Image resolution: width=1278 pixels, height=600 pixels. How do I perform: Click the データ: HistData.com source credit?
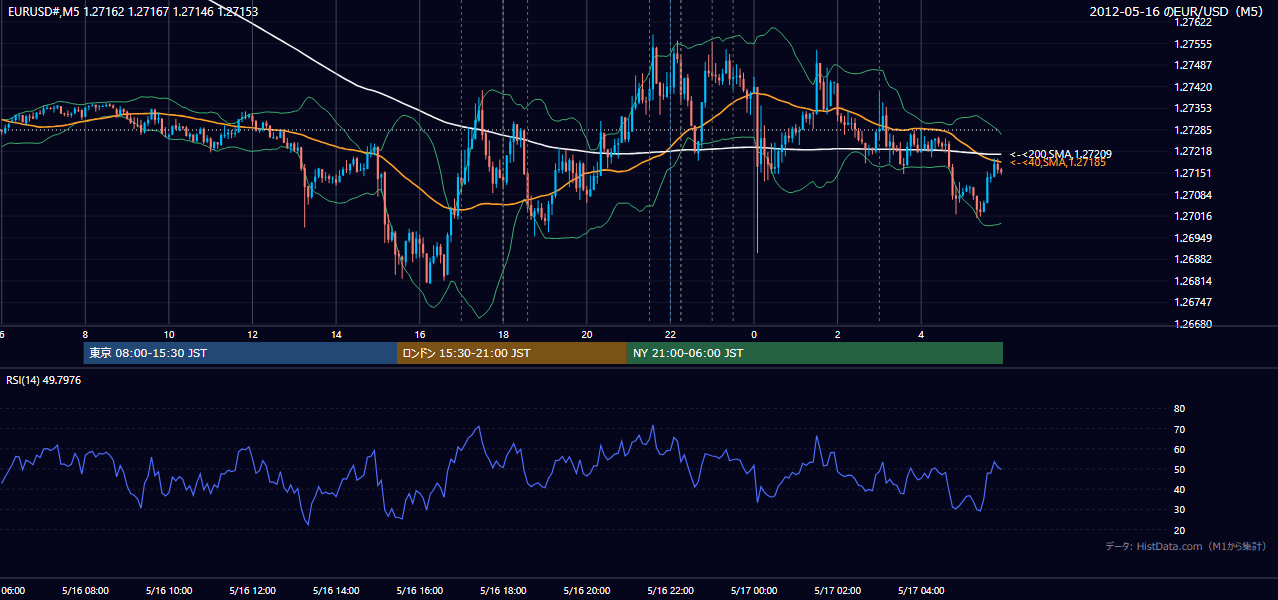click(1186, 546)
